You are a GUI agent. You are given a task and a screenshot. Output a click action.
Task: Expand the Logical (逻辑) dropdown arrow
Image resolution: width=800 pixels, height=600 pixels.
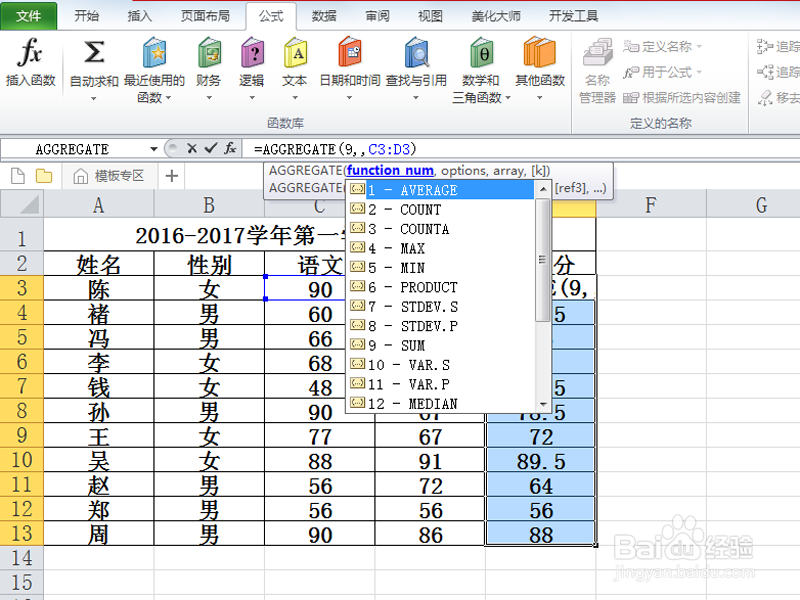coord(252,97)
